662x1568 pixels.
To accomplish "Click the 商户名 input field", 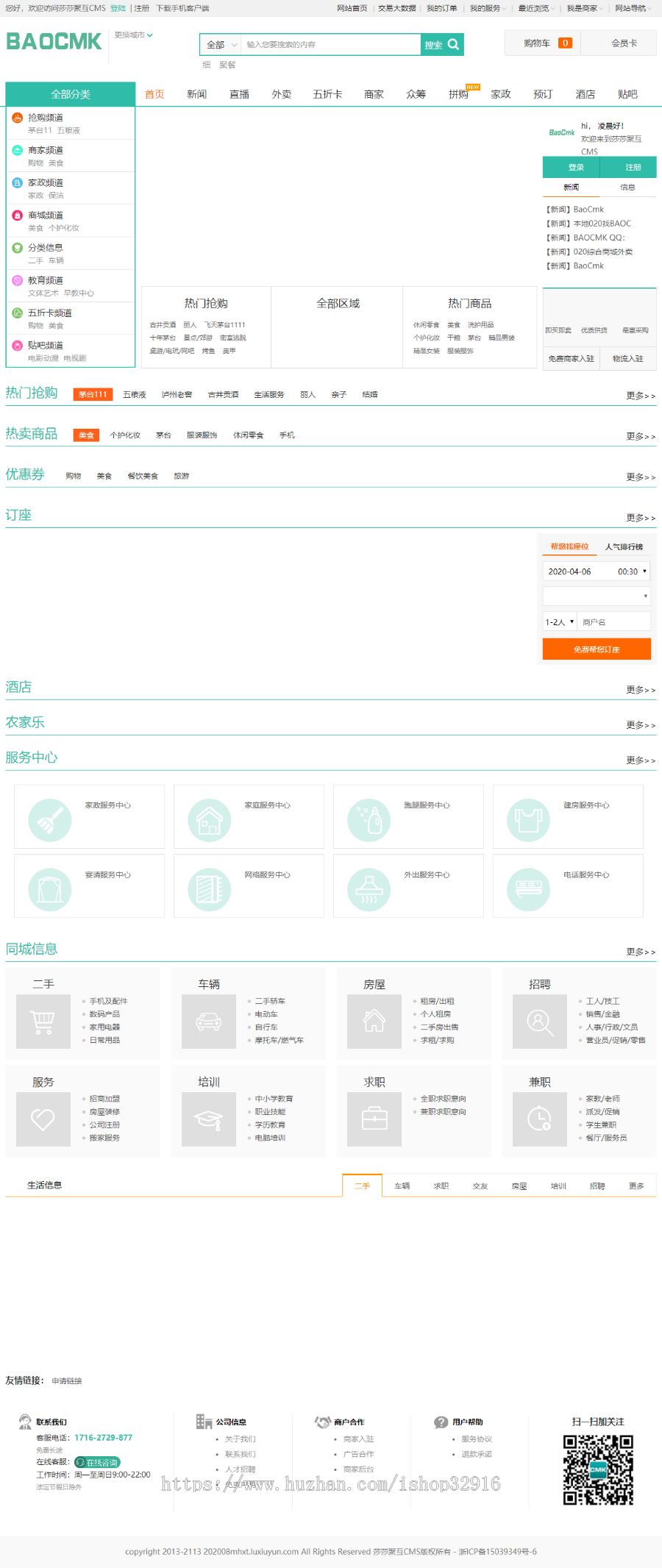I will [x=614, y=621].
